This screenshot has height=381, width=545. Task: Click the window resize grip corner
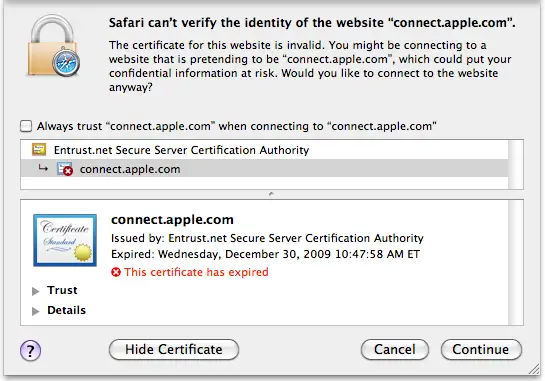(x=534, y=369)
